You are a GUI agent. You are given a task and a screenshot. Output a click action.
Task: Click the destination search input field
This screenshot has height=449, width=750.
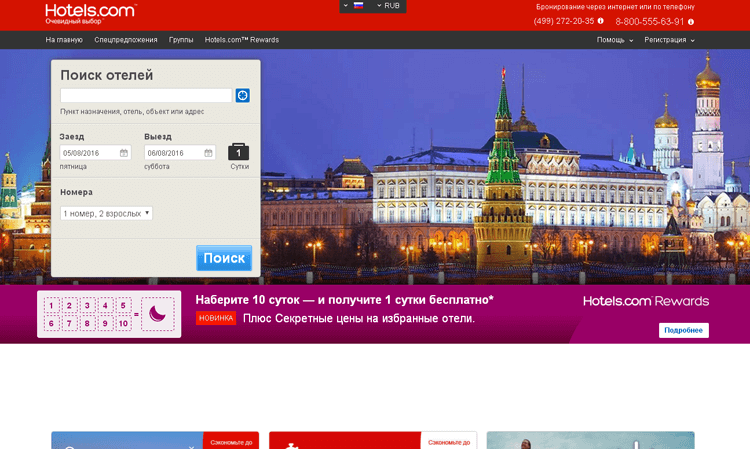pyautogui.click(x=146, y=95)
